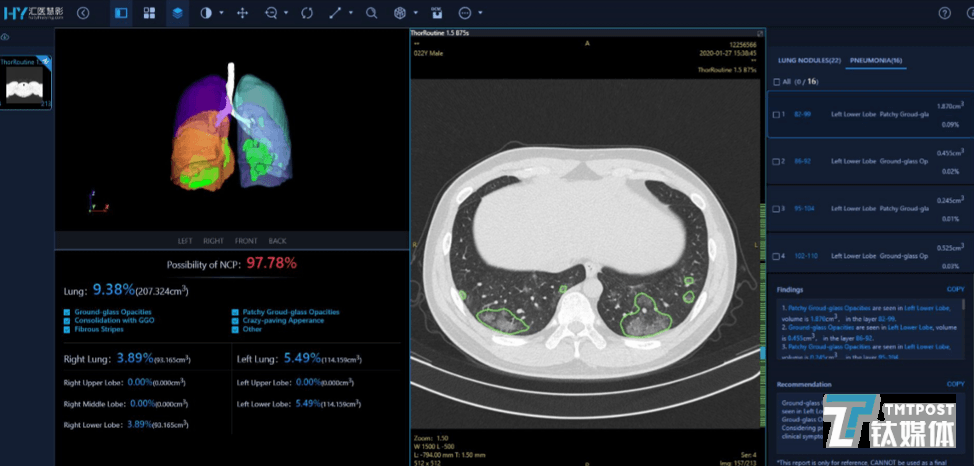Click the rotate/reset circular arrows icon
The width and height of the screenshot is (974, 466).
[x=307, y=13]
